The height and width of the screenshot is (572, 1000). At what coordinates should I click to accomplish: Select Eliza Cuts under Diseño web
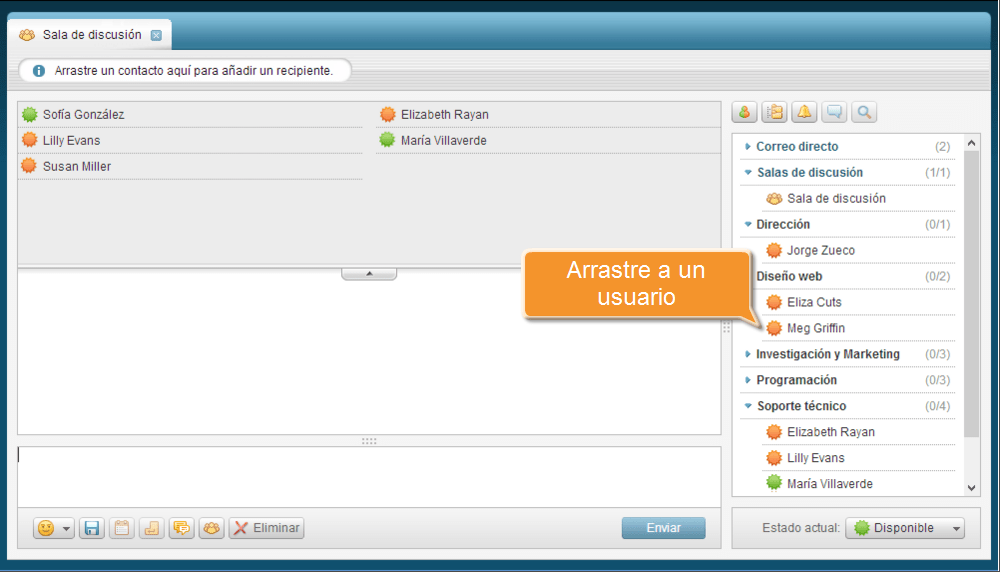click(814, 302)
